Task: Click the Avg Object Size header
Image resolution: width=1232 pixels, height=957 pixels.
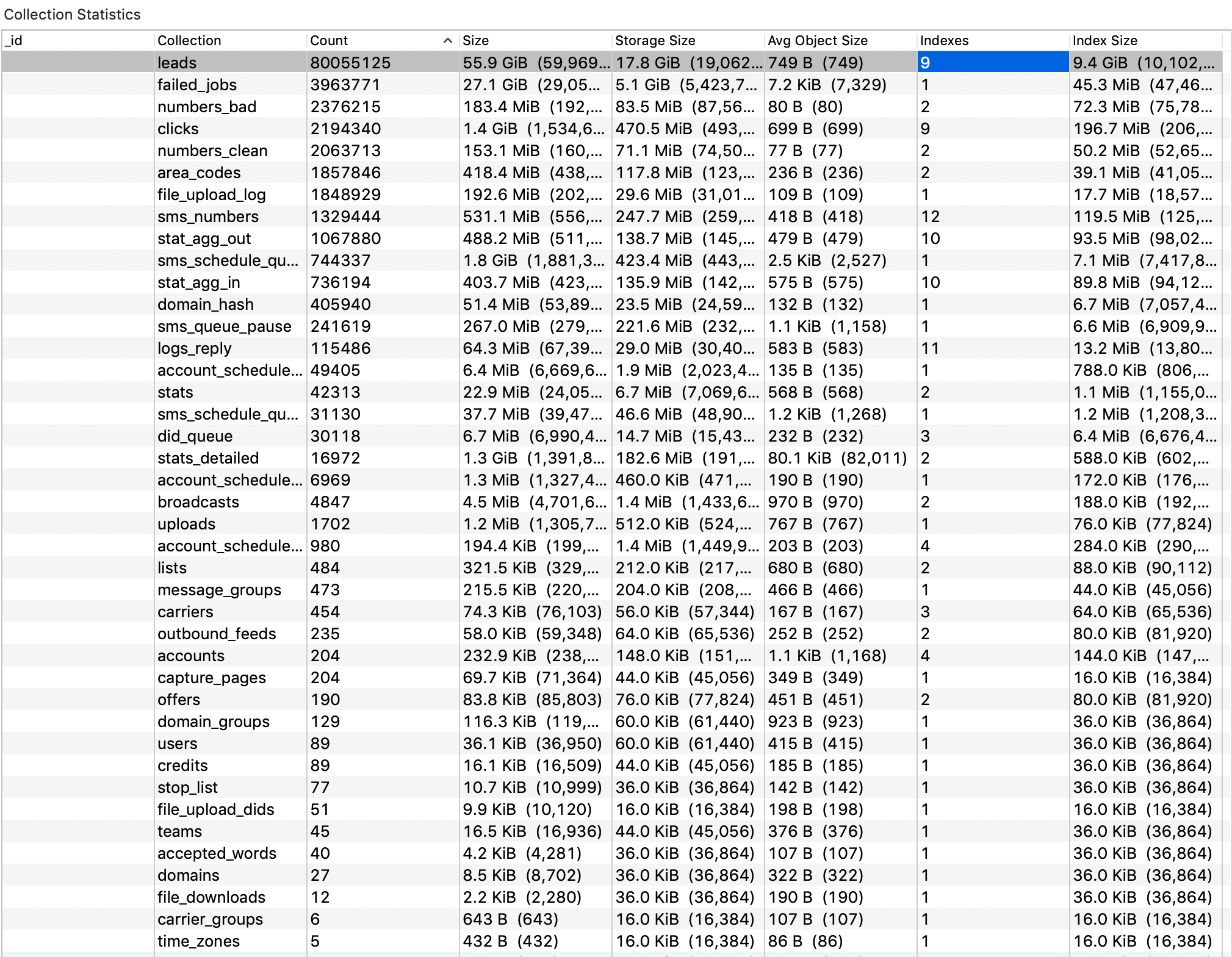Action: [817, 41]
